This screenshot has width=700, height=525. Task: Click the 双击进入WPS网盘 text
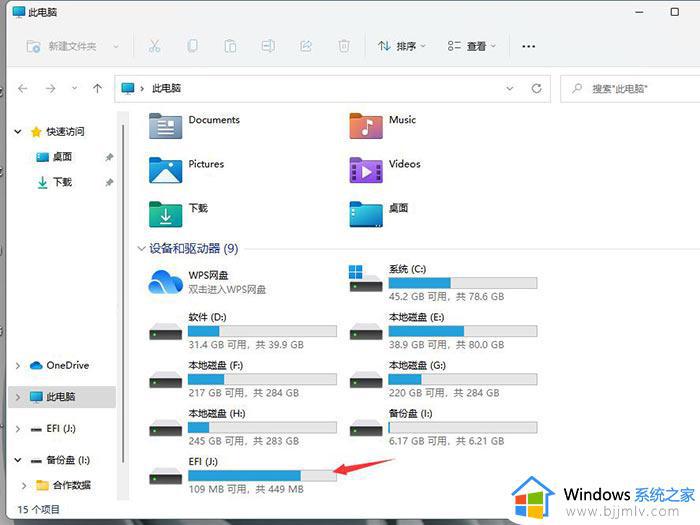(227, 289)
